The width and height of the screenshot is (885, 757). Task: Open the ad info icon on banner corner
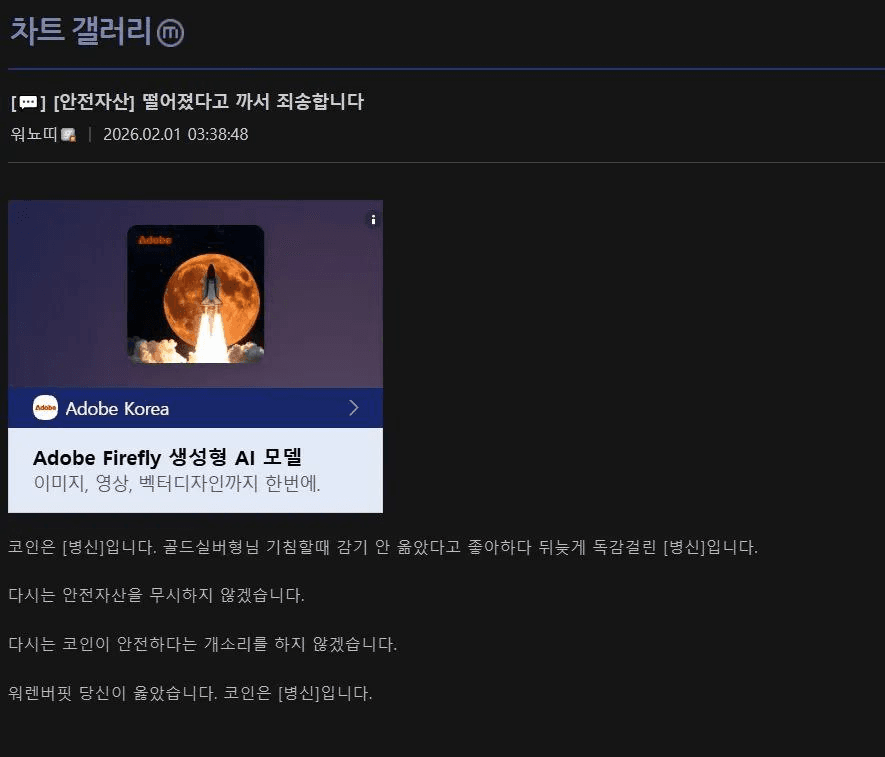373,220
